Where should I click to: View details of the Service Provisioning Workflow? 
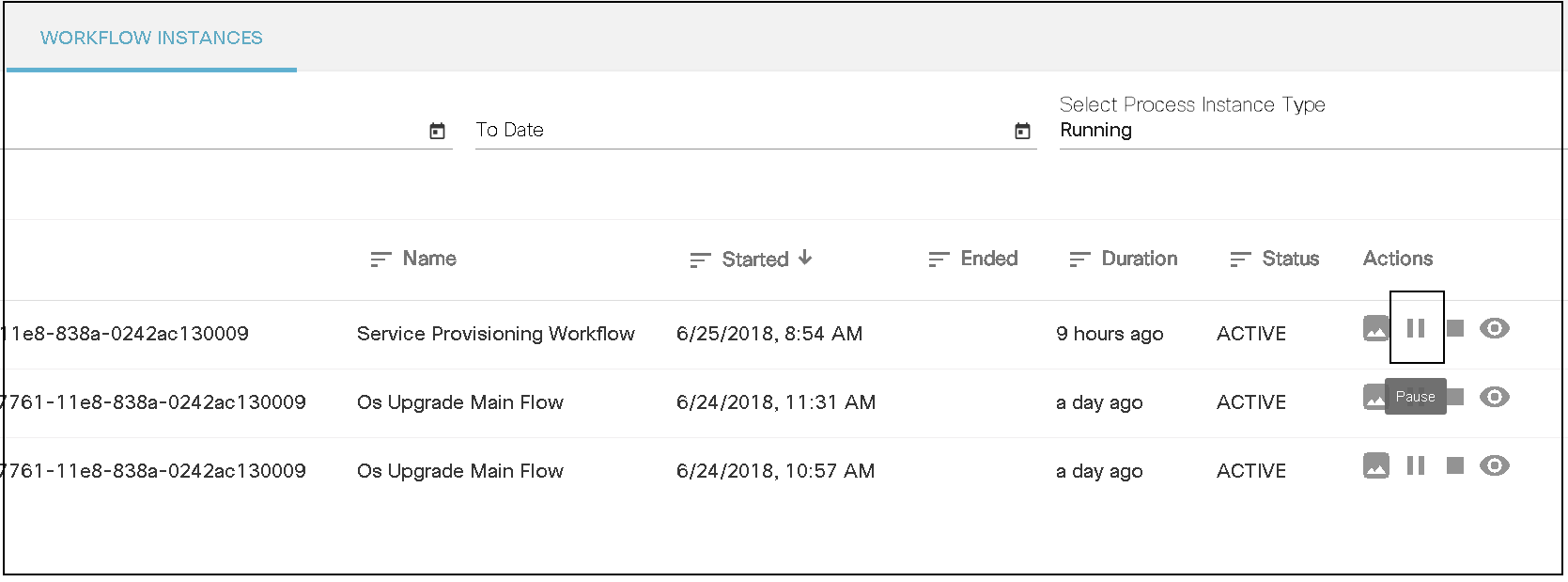(x=1495, y=328)
